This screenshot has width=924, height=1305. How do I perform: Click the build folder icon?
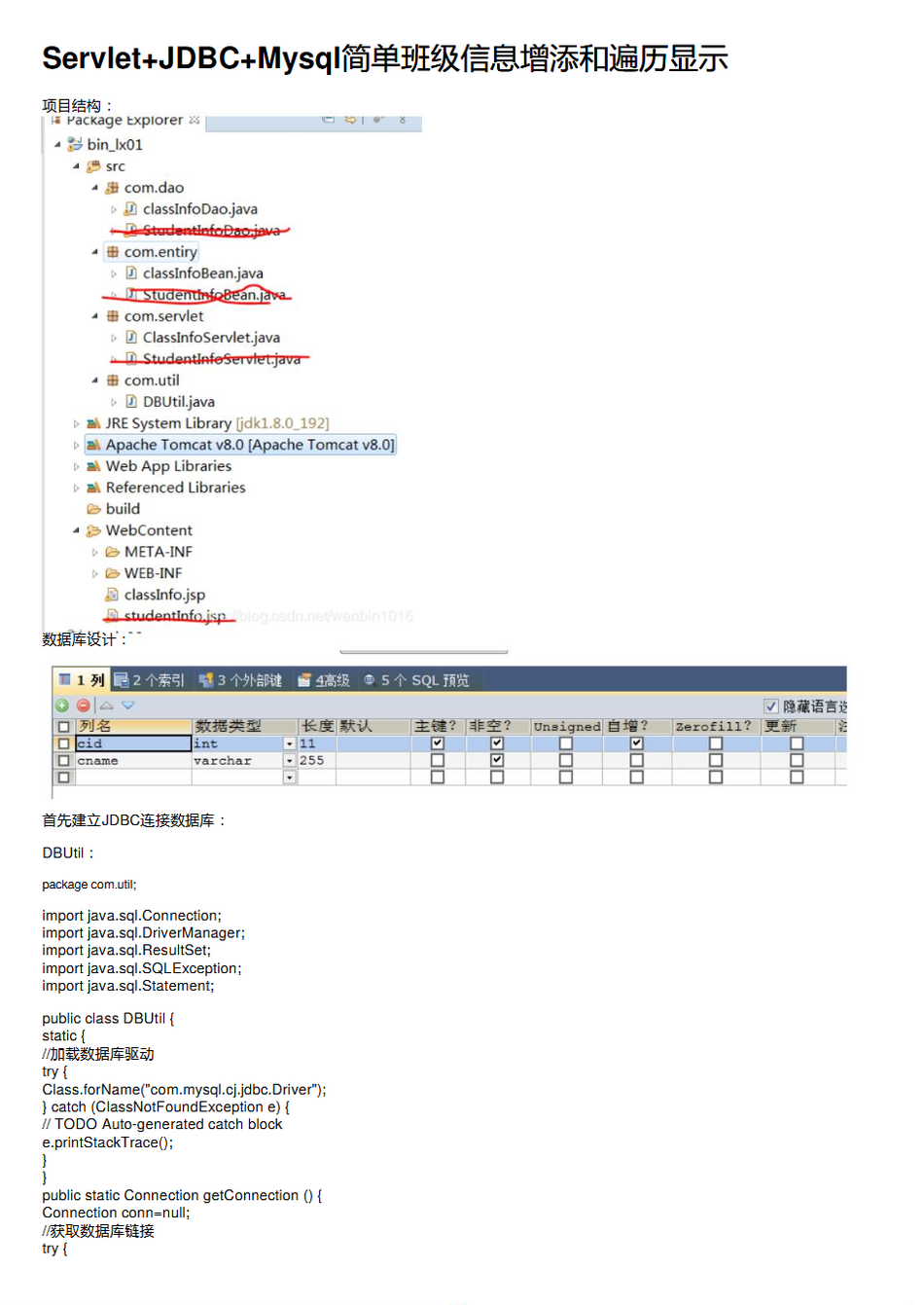pos(94,509)
